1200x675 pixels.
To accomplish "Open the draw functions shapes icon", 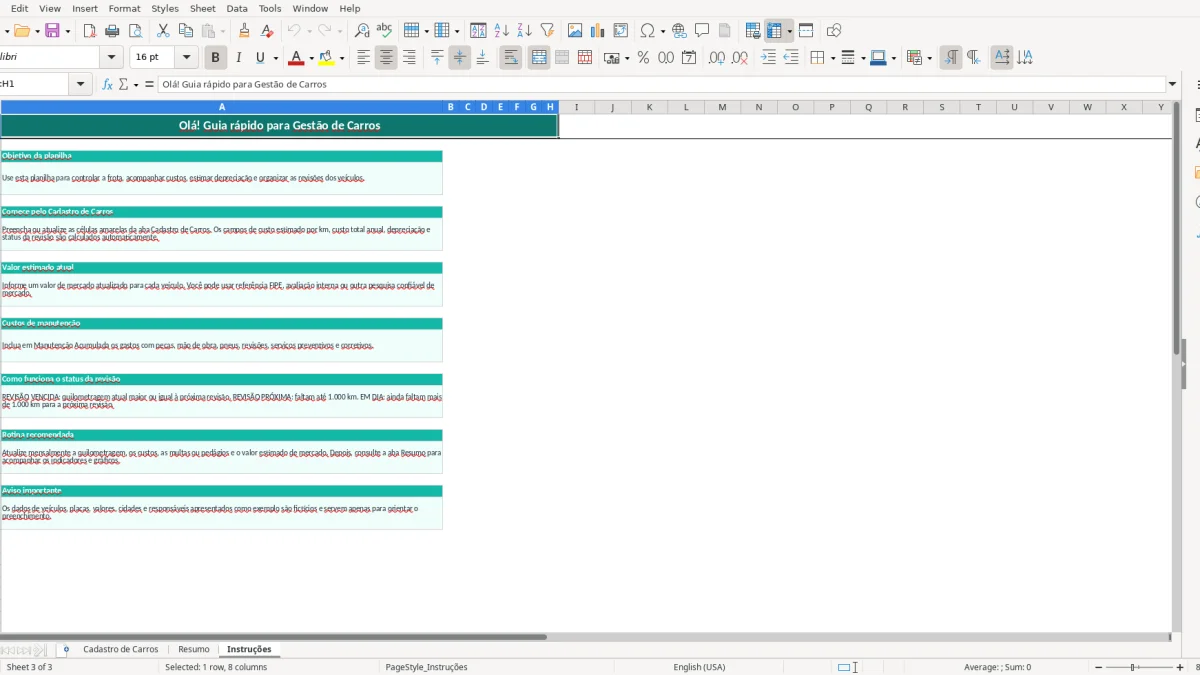I will click(834, 31).
